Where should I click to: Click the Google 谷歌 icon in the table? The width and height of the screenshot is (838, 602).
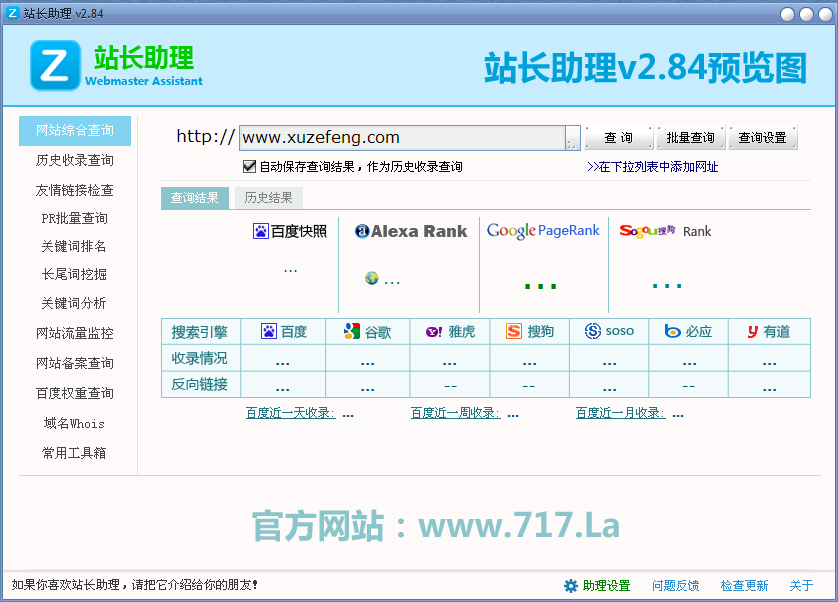[x=352, y=331]
